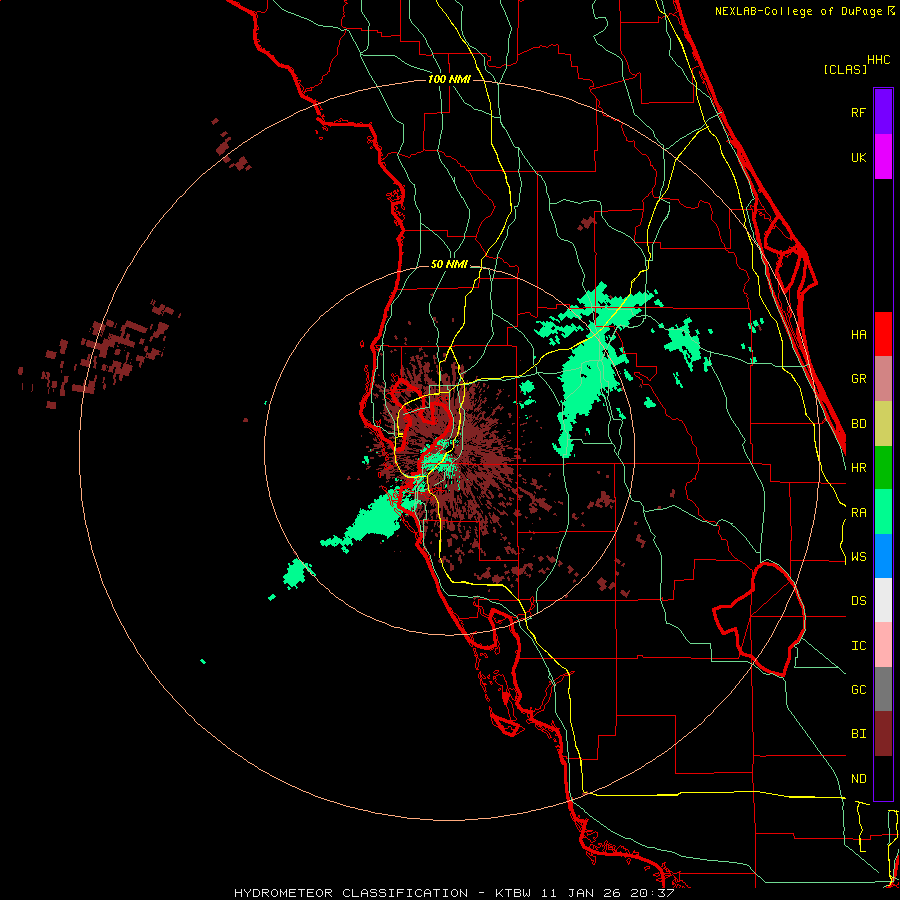Click the BD legend label

coord(858,424)
